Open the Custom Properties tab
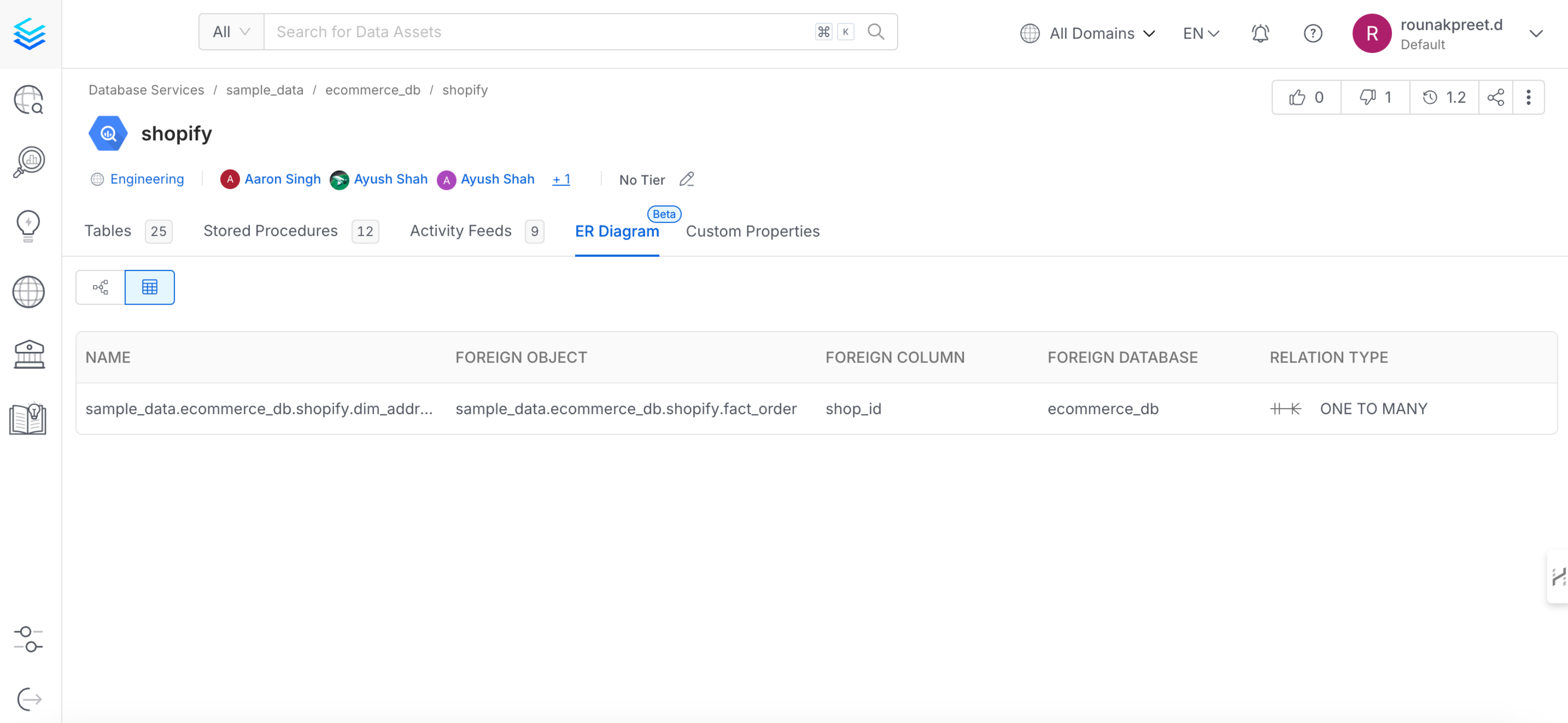 pyautogui.click(x=752, y=231)
